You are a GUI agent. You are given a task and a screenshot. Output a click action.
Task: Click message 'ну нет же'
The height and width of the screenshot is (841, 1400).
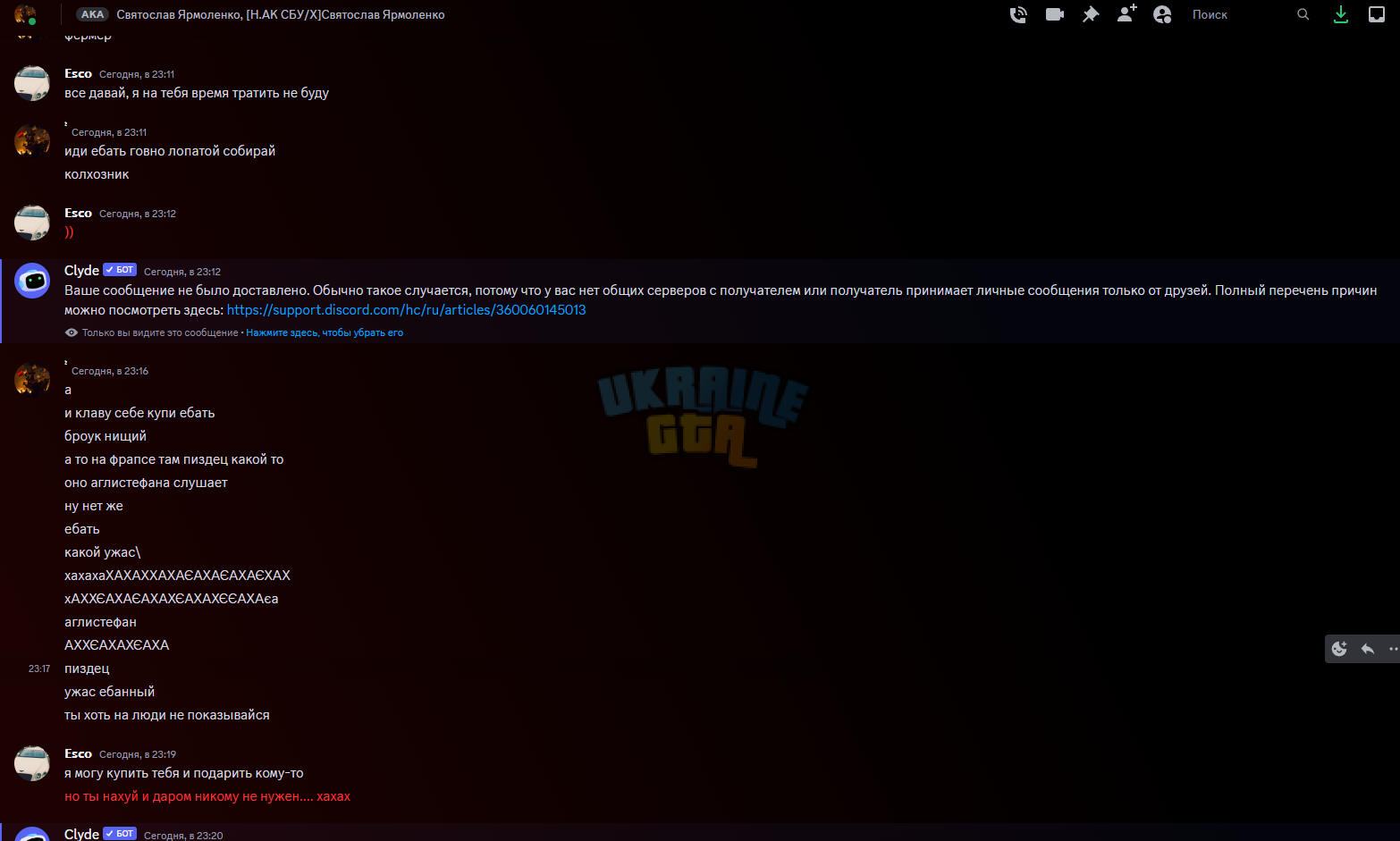94,506
